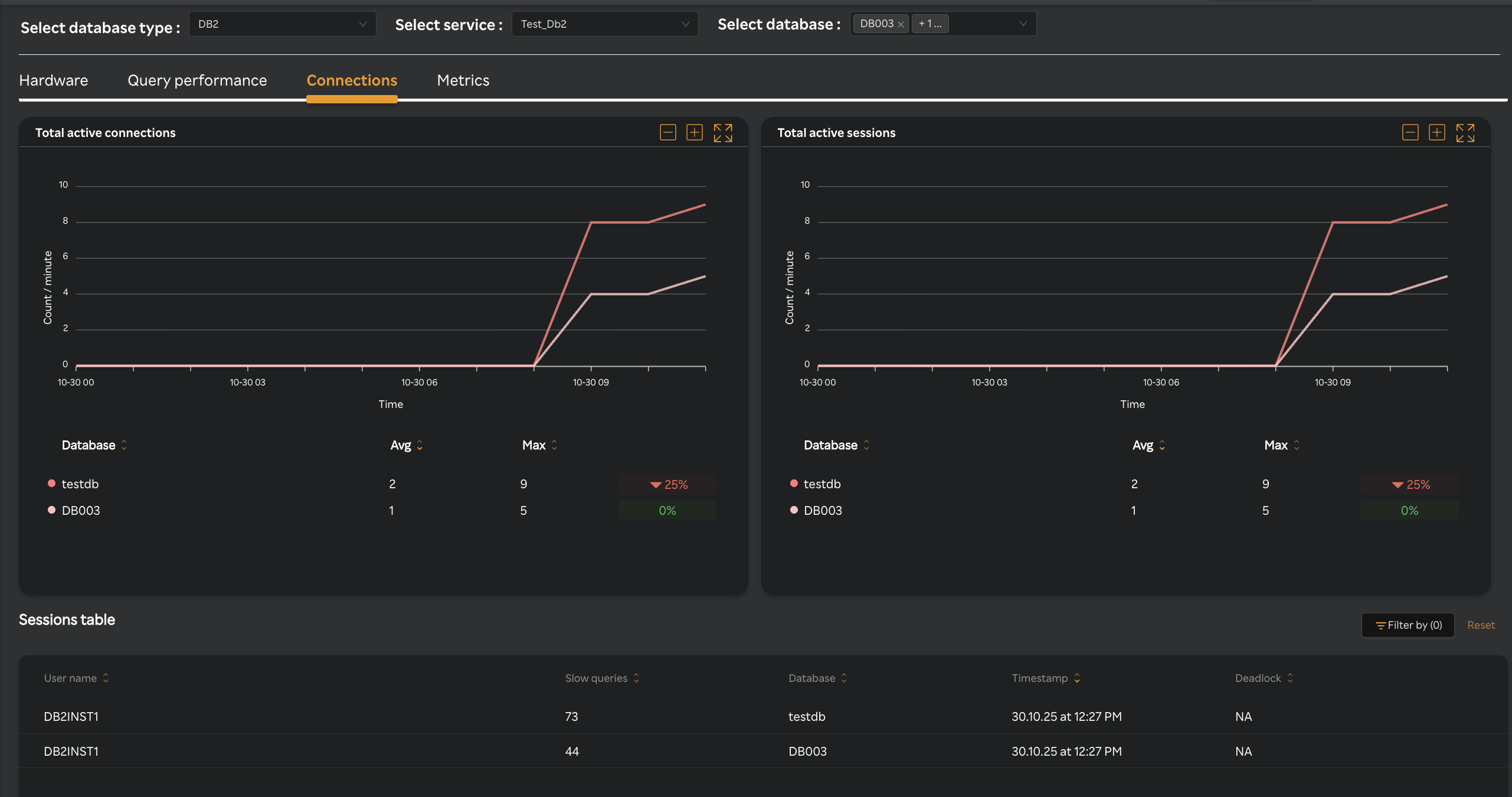This screenshot has height=797, width=1512.
Task: Switch to the Query performance tab
Action: click(197, 80)
